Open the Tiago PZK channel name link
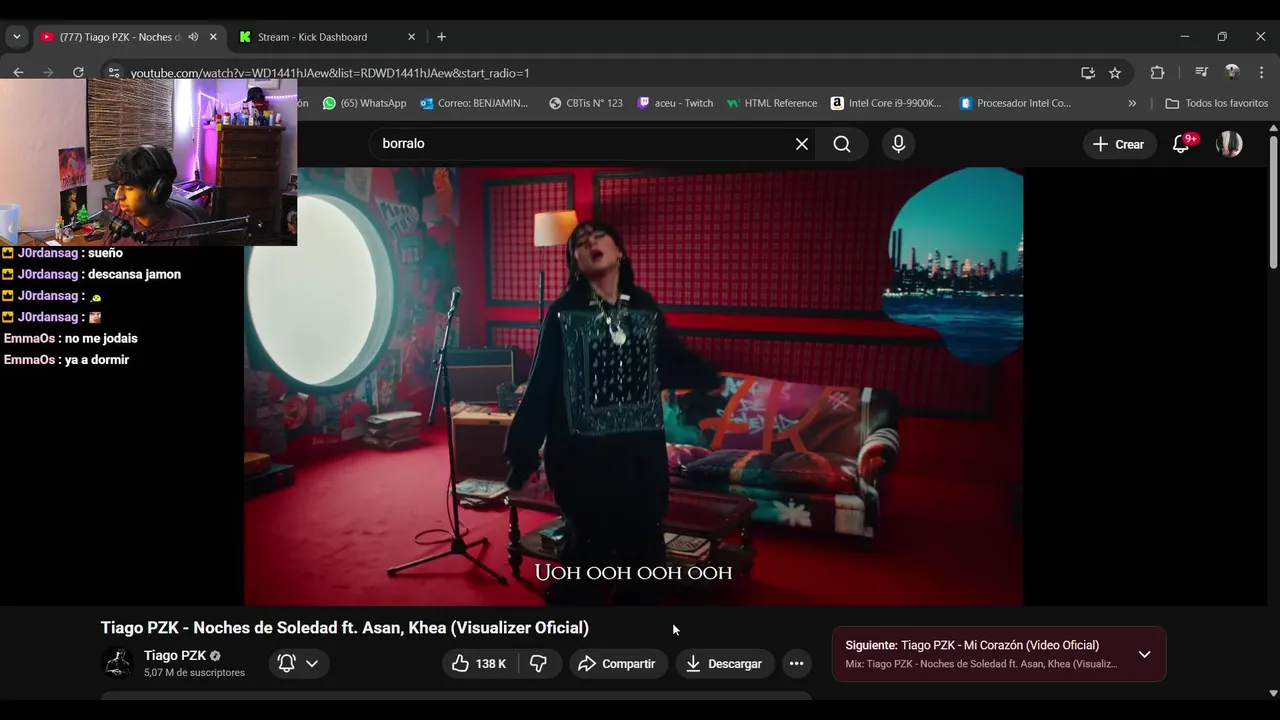Screen dimensions: 1280x720 pos(175,656)
